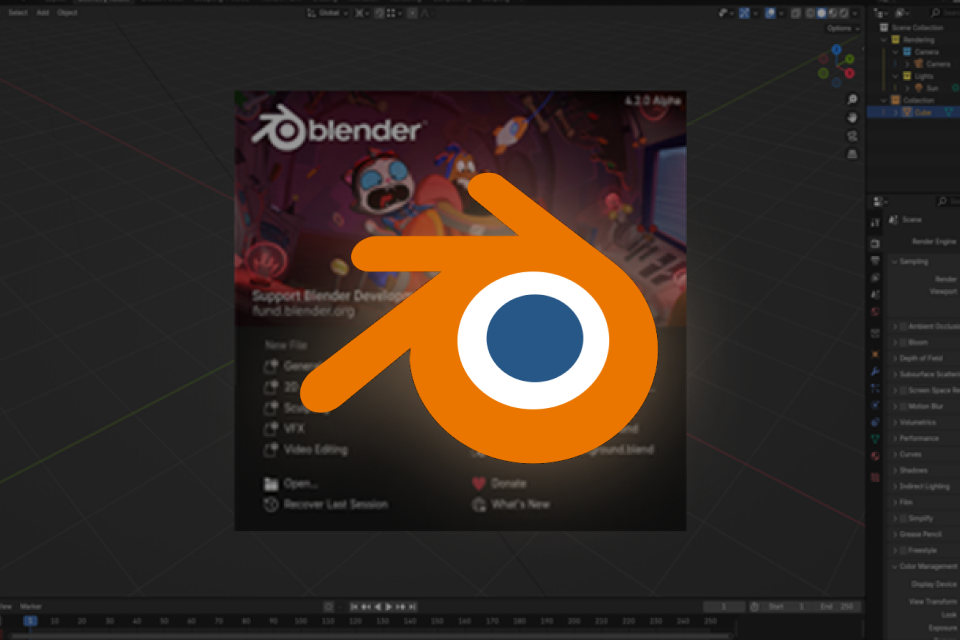This screenshot has height=640, width=960.
Task: Select solid viewport shading mode
Action: (x=822, y=13)
